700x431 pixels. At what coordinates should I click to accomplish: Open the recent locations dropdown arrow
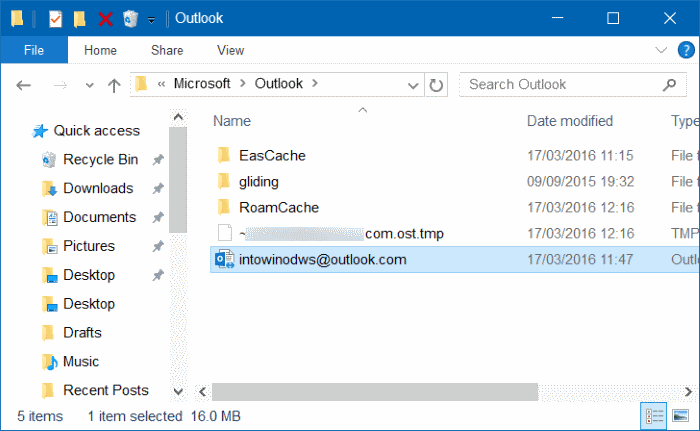[90, 85]
